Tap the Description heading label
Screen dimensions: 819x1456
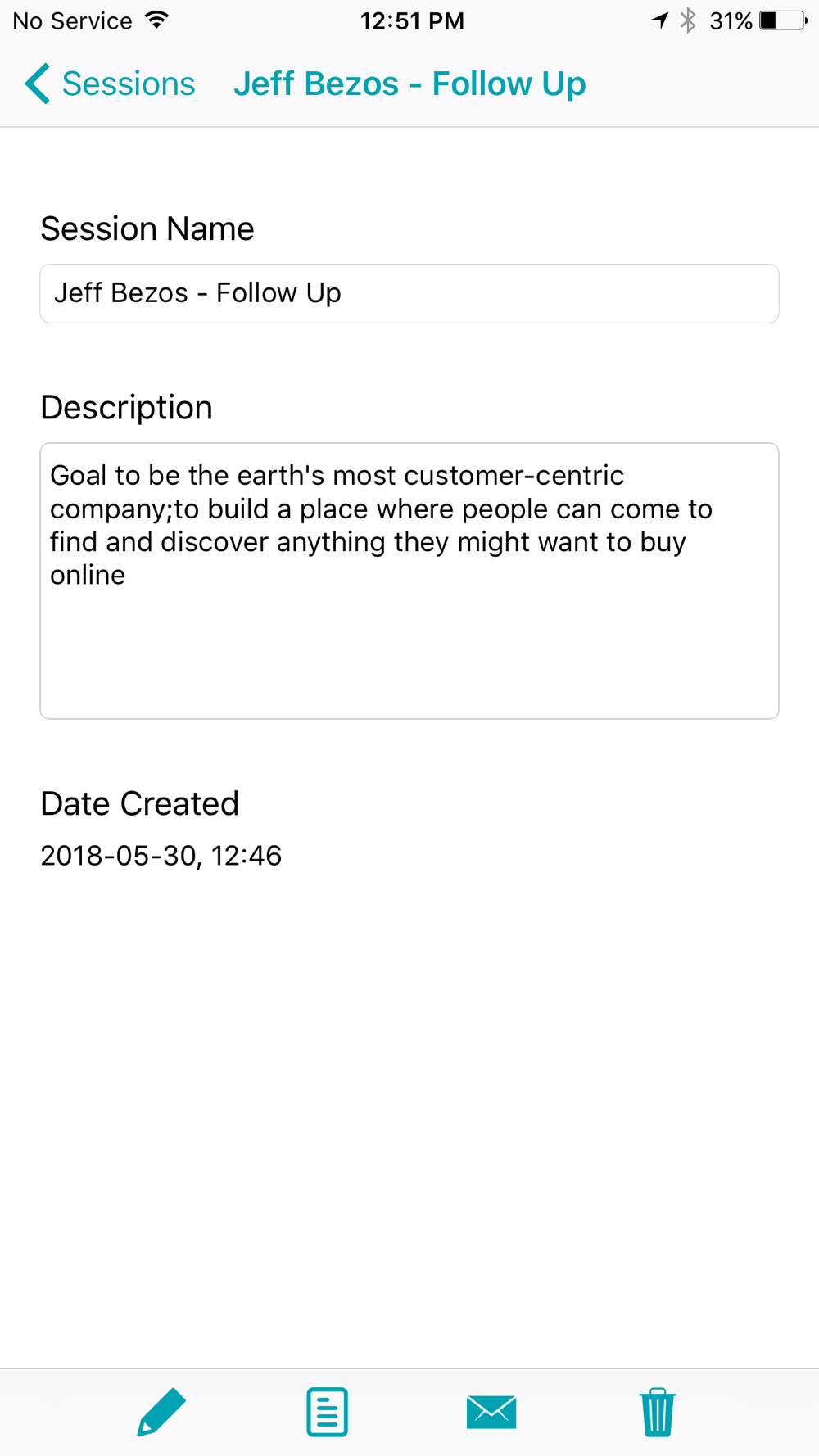coord(127,407)
